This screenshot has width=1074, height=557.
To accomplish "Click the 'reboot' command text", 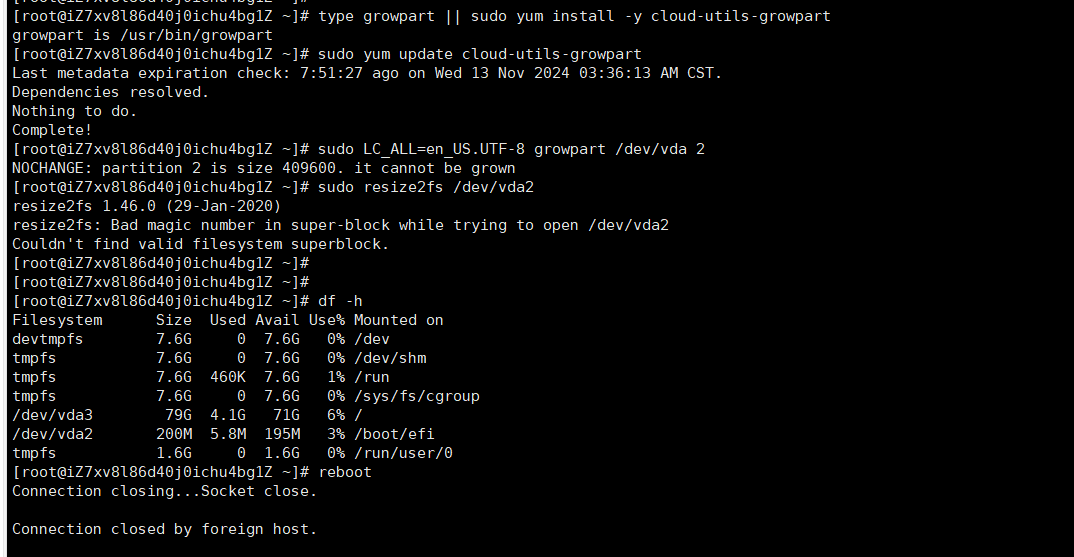I will coord(345,472).
